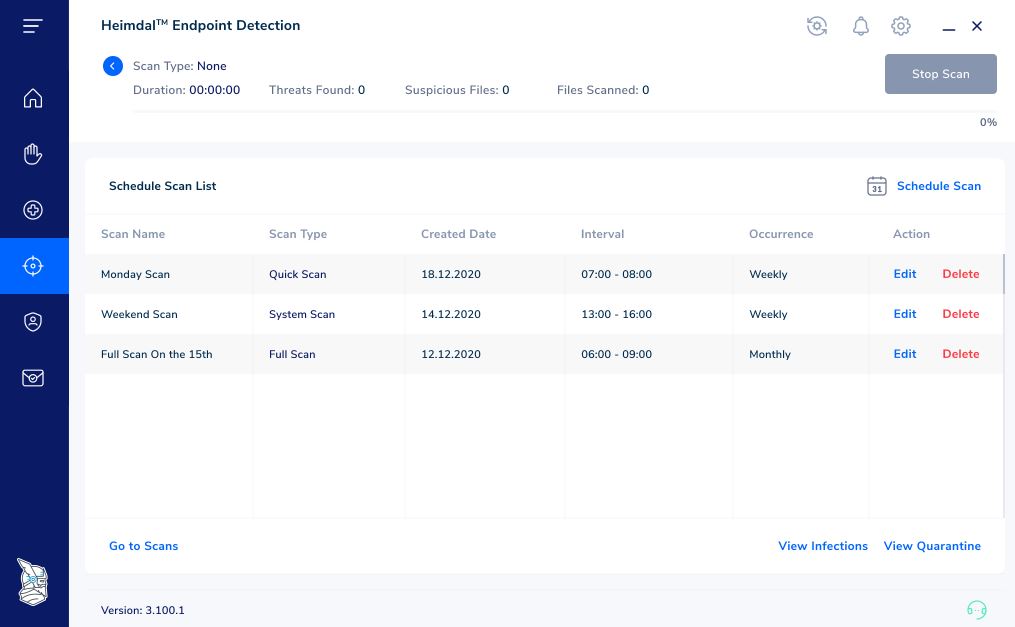Delete the Weekend Scan entry
The height and width of the screenshot is (627, 1015).
coord(961,314)
